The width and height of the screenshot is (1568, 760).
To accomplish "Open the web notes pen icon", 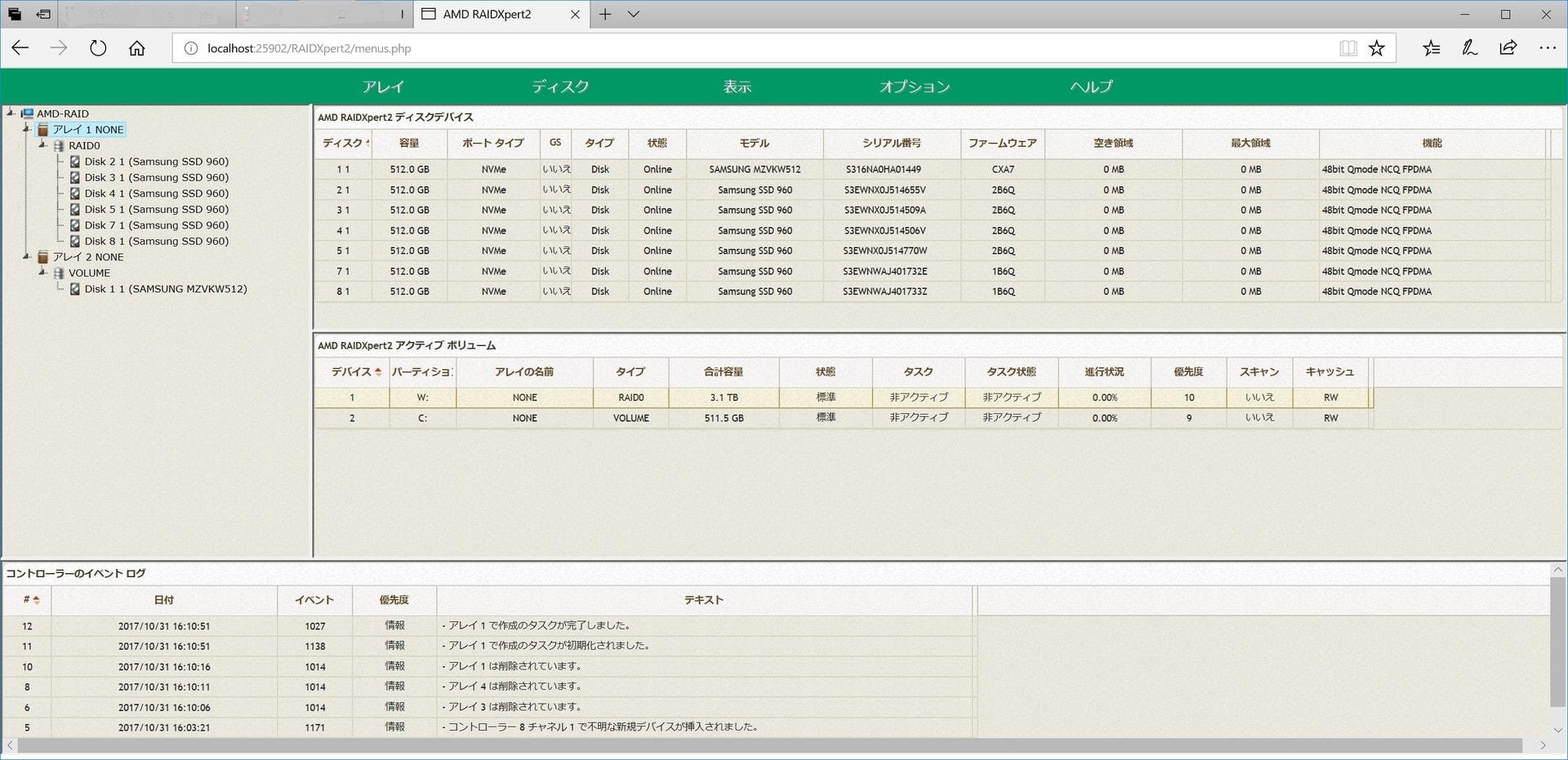I will (x=1470, y=48).
